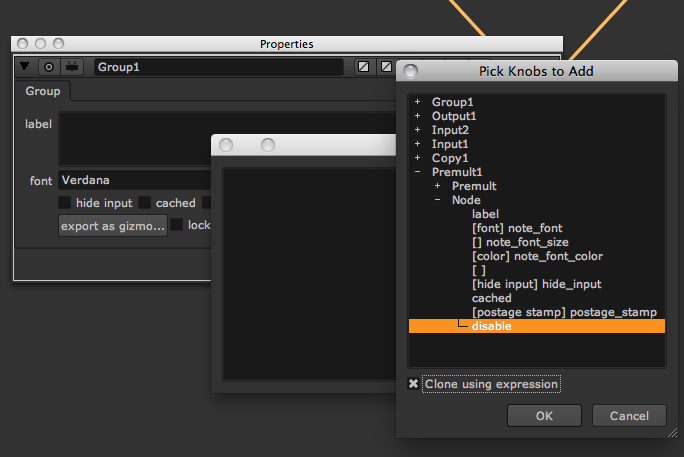This screenshot has width=684, height=457.
Task: Close the Properties window
Action: [x=23, y=44]
